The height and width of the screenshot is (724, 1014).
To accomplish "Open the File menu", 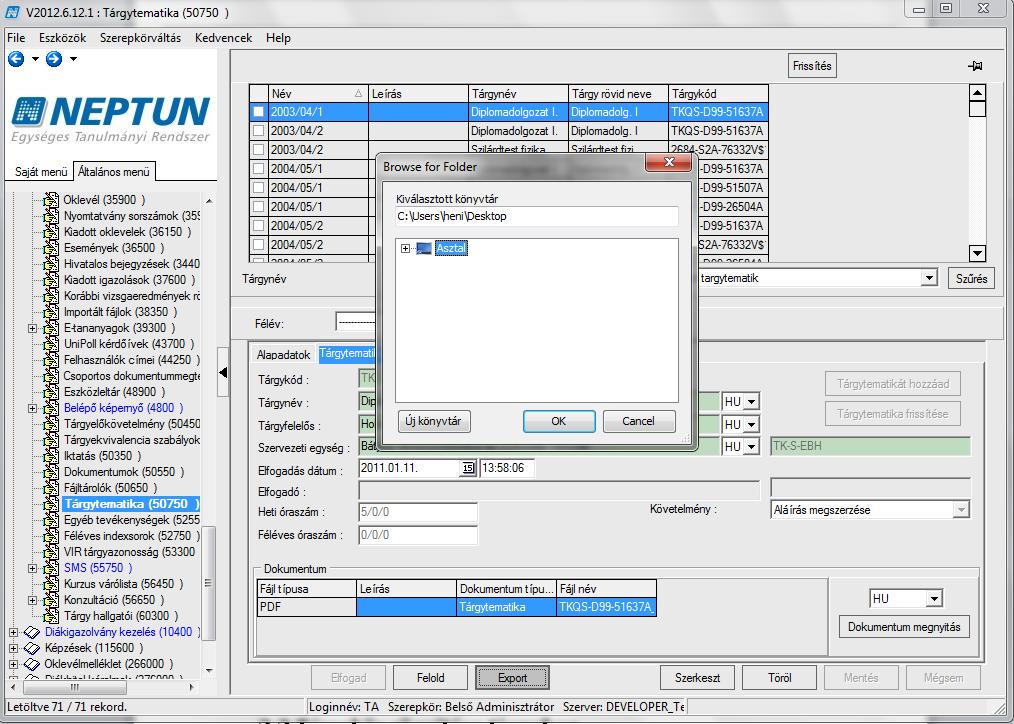I will (16, 37).
